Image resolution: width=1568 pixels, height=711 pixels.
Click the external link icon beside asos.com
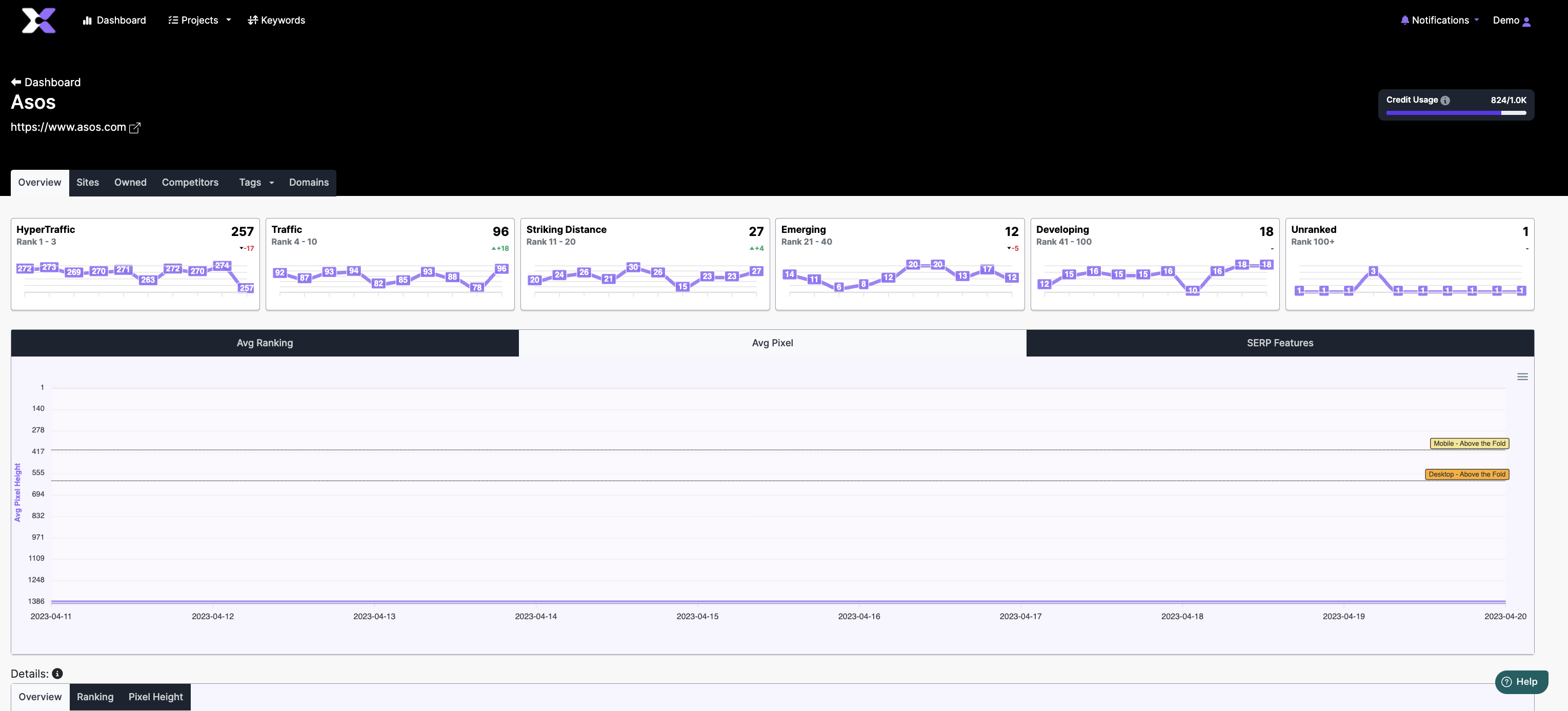135,128
